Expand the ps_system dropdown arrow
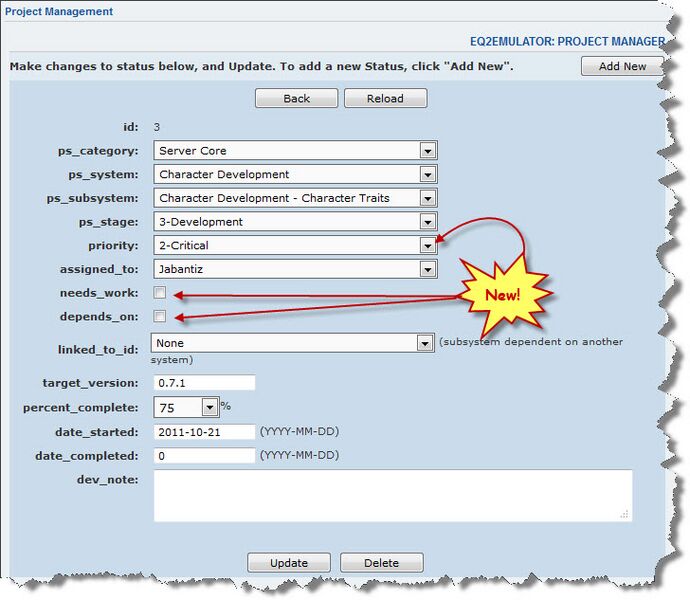690x600 pixels. click(427, 174)
